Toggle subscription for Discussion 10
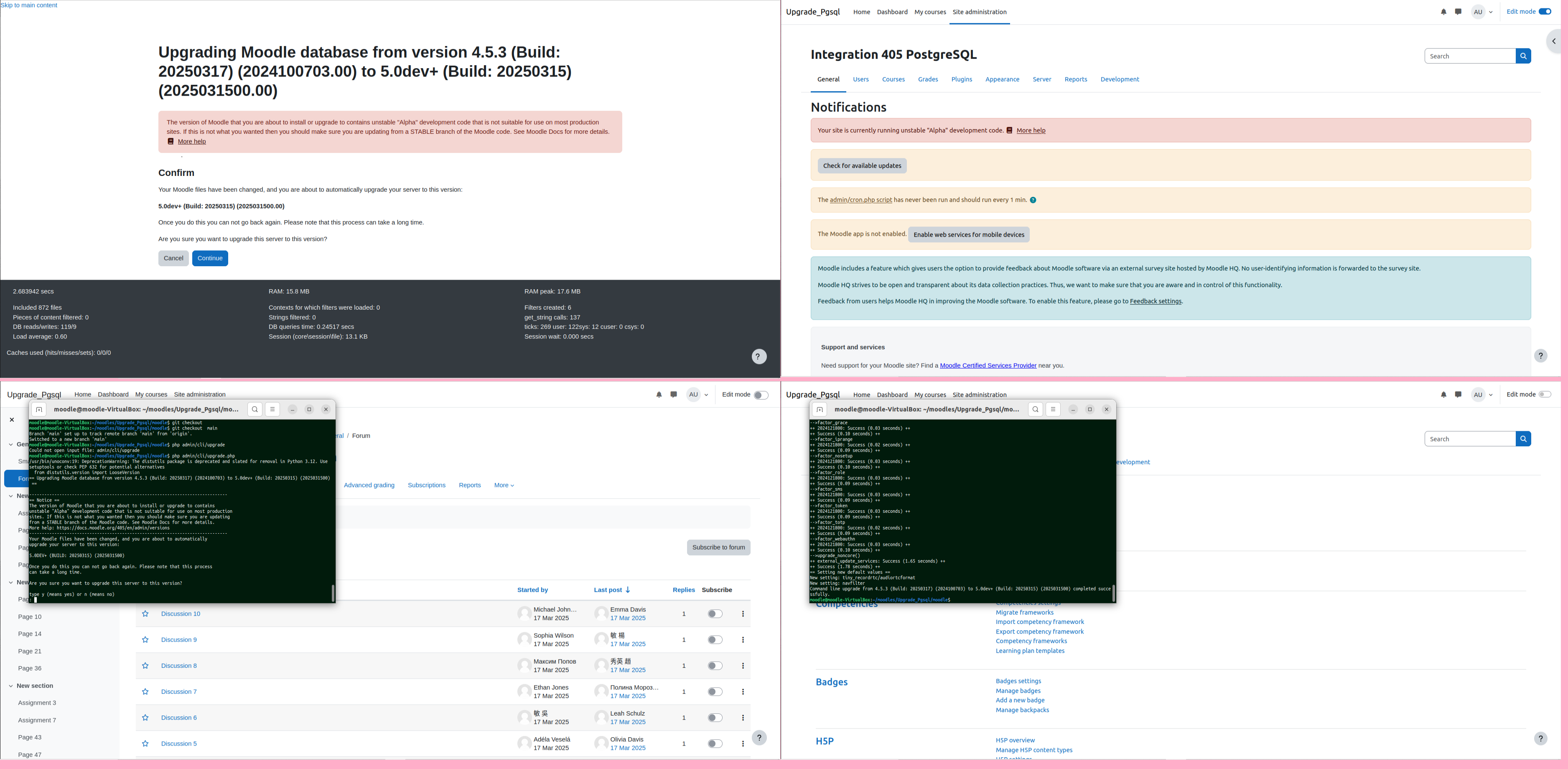1568x769 pixels. 715,614
